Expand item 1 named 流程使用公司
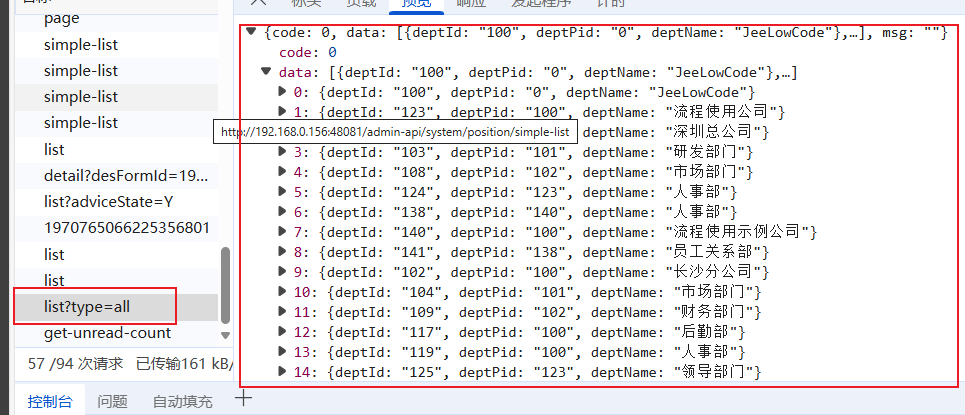 pos(282,112)
